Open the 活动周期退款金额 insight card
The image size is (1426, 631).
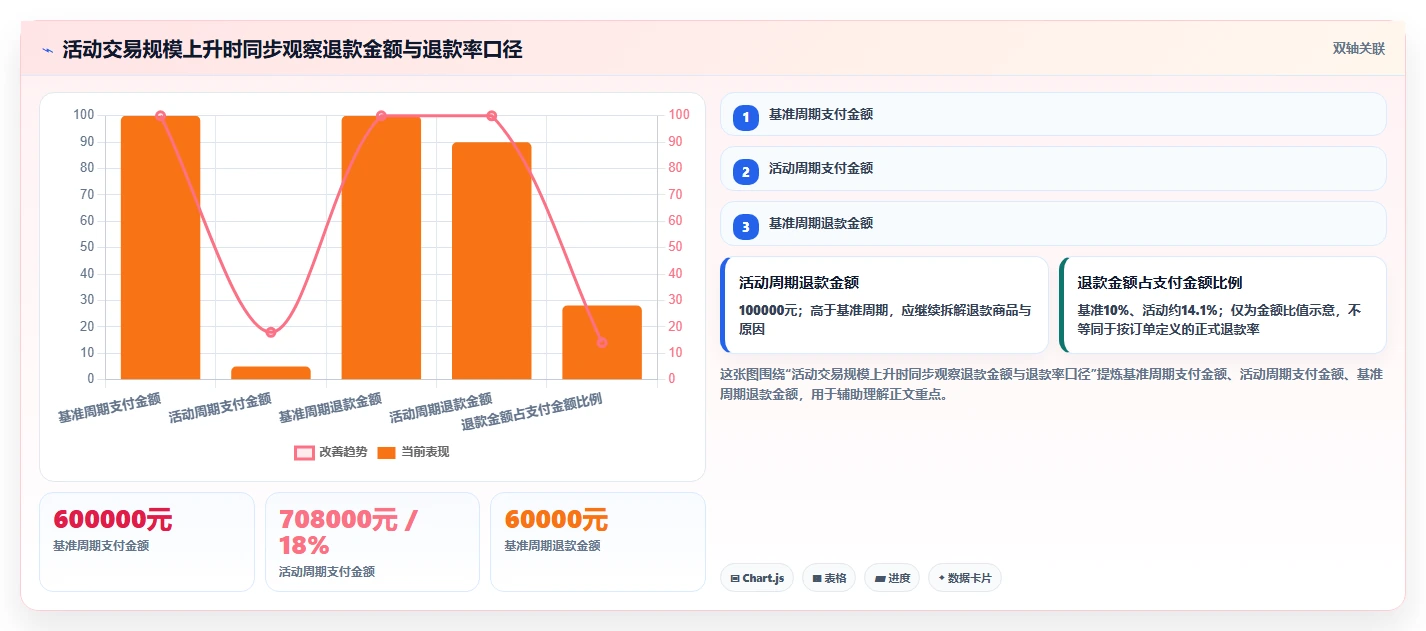884,305
